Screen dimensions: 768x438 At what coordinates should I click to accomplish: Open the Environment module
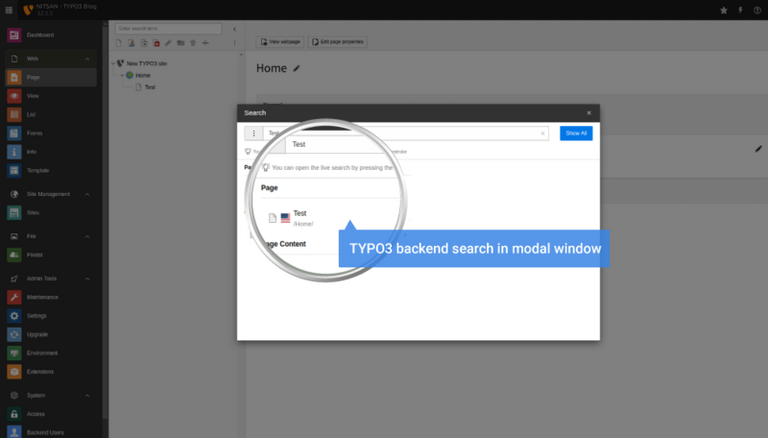click(x=50, y=353)
